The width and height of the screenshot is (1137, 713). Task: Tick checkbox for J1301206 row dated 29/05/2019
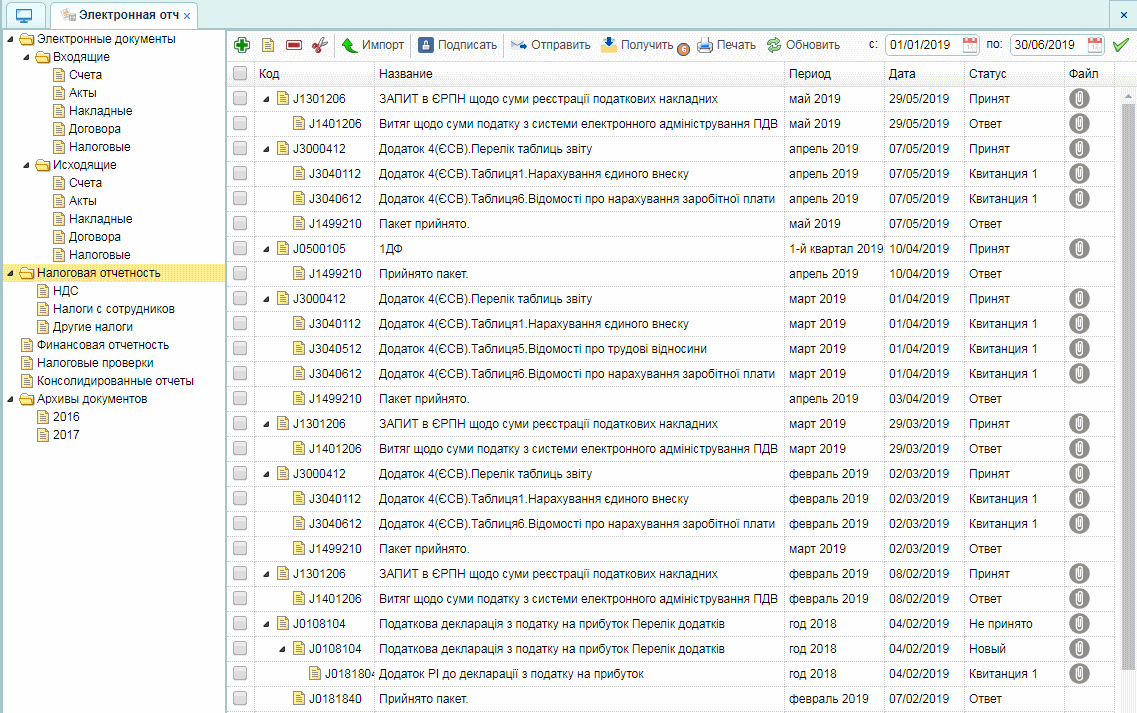[240, 99]
